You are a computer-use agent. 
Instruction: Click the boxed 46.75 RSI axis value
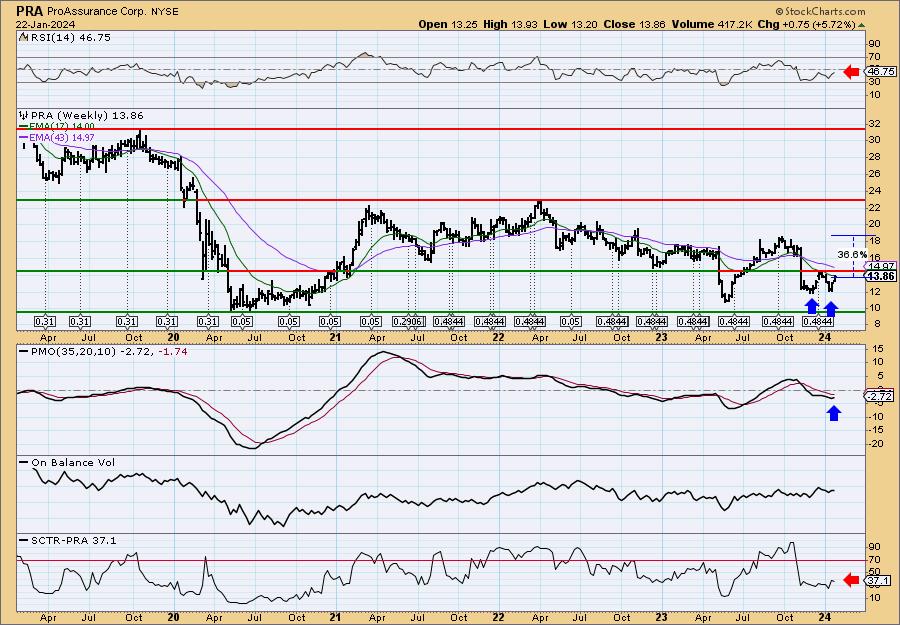pyautogui.click(x=880, y=72)
